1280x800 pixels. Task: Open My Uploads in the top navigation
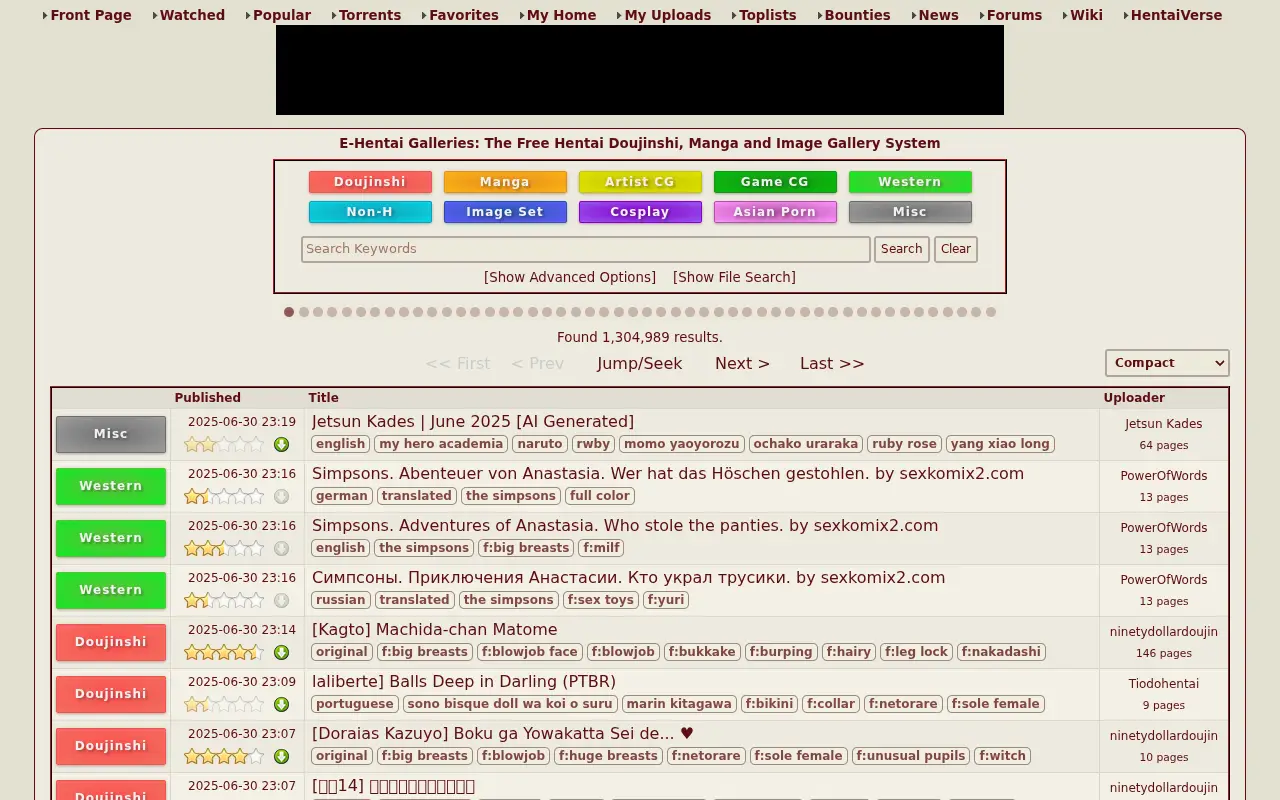(668, 15)
